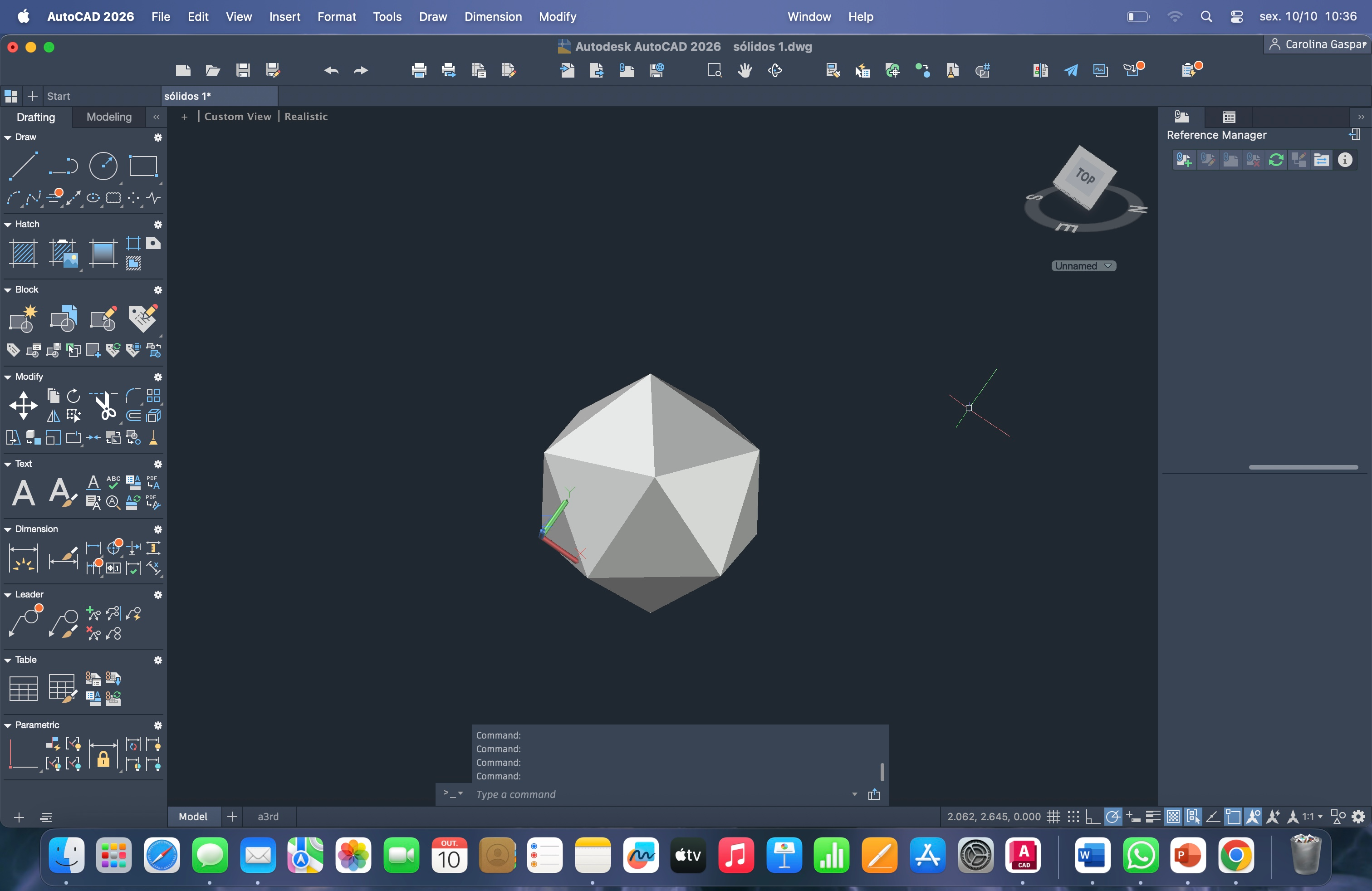Image resolution: width=1372 pixels, height=891 pixels.
Task: Select the Rectangle draw tool
Action: pyautogui.click(x=143, y=166)
